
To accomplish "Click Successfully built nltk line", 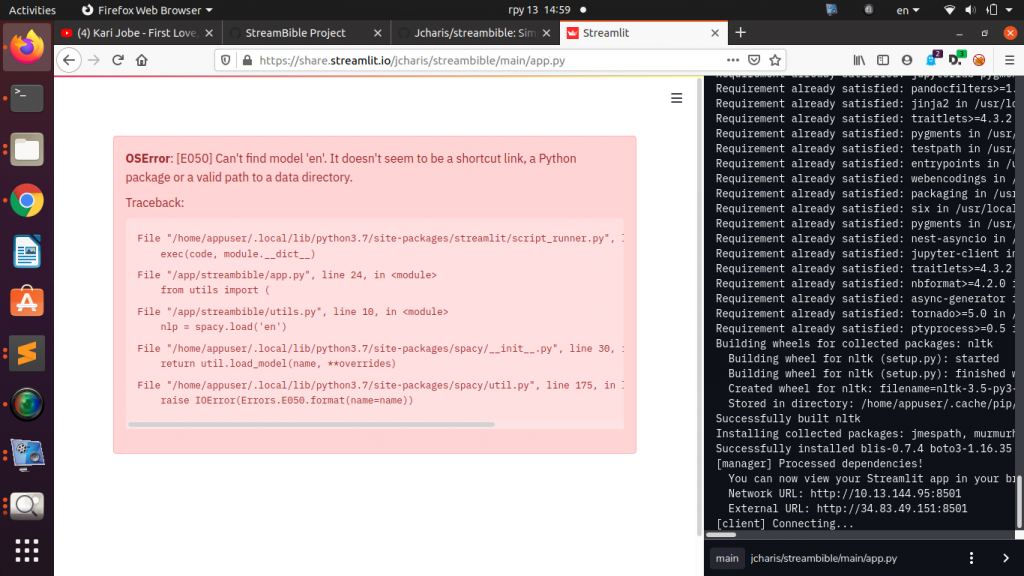I will [x=788, y=419].
